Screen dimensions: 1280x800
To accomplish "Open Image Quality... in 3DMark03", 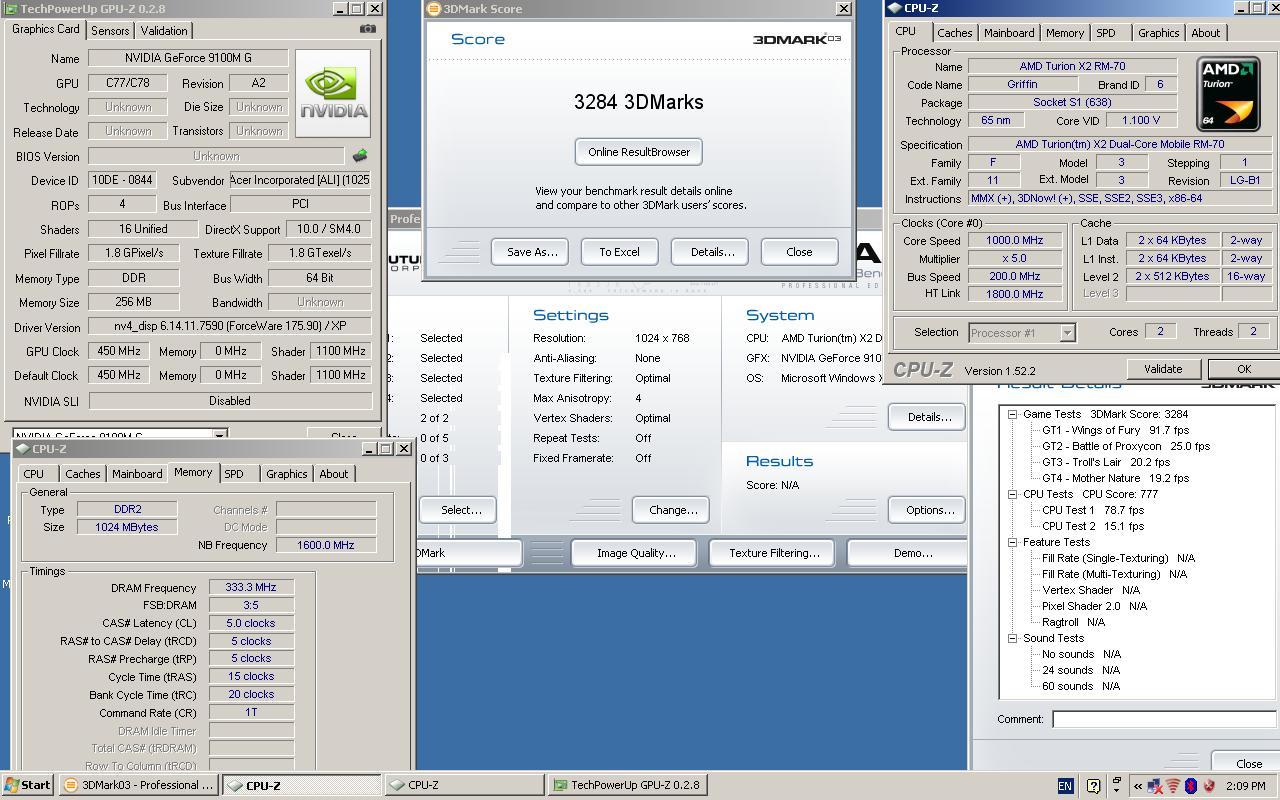I will [636, 553].
